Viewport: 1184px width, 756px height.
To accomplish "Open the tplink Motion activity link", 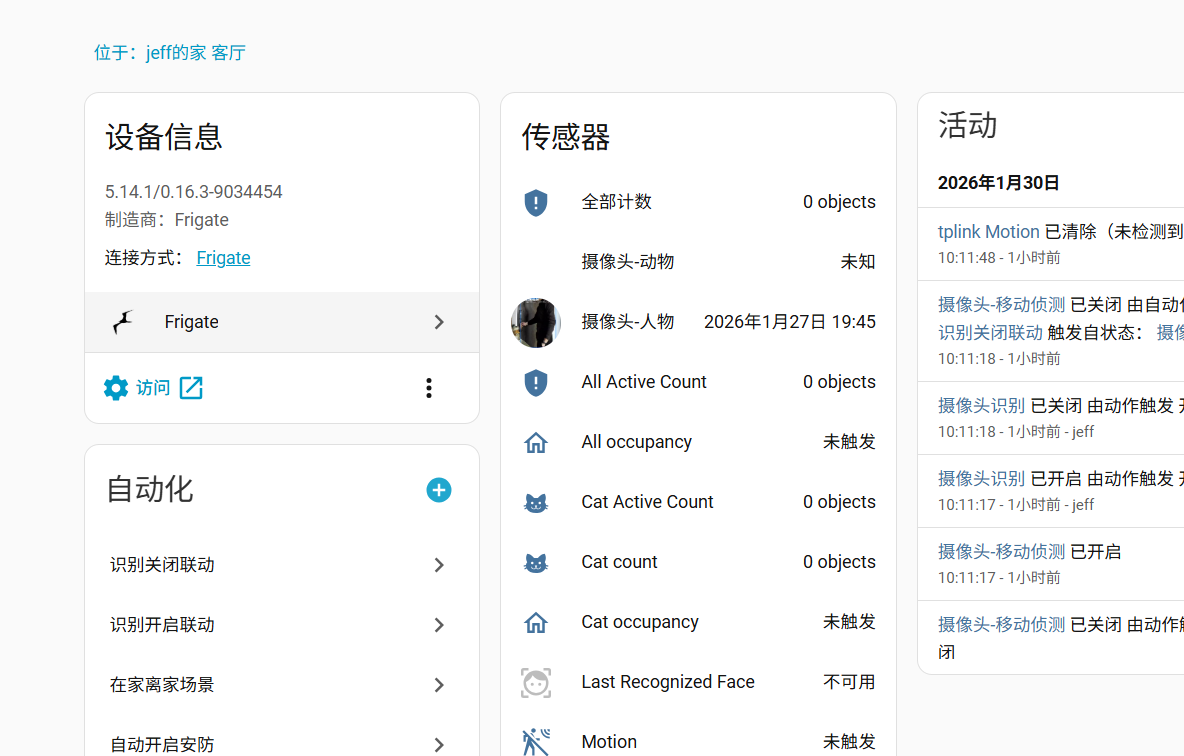I will (x=988, y=232).
